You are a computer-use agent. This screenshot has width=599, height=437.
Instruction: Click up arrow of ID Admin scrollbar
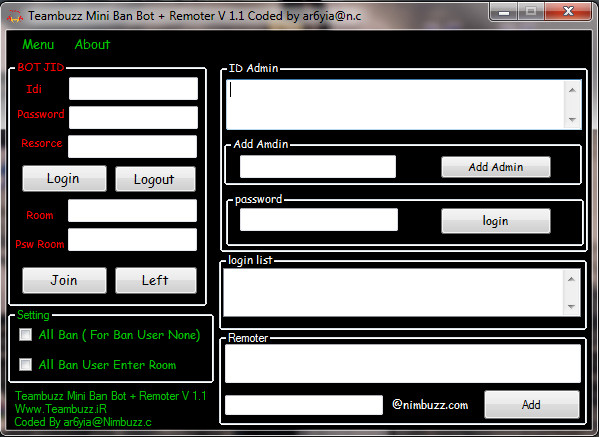coord(572,90)
